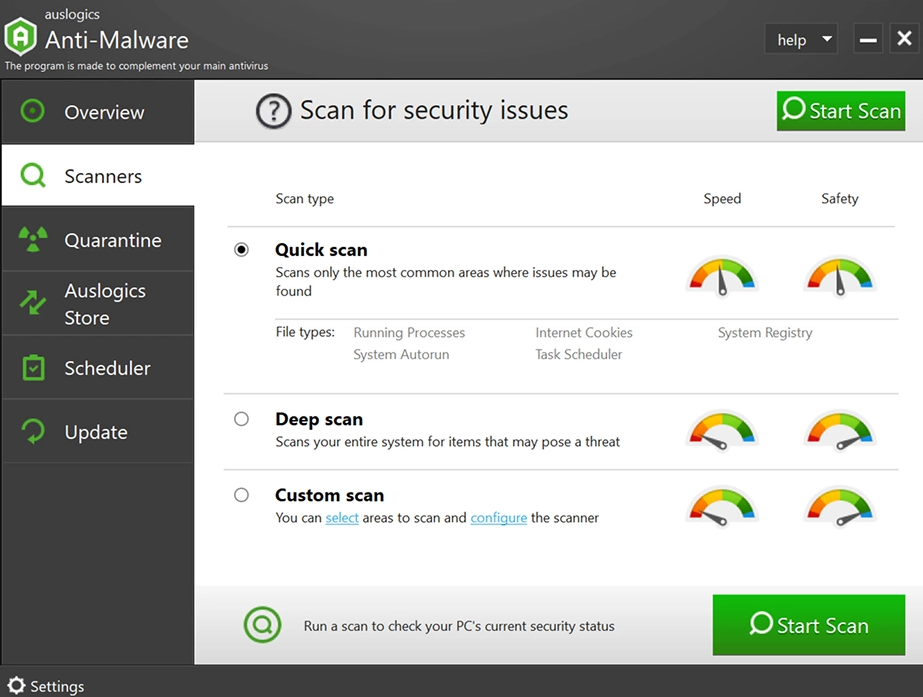923x697 pixels.
Task: Switch to the Scheduler section
Action: coord(107,368)
